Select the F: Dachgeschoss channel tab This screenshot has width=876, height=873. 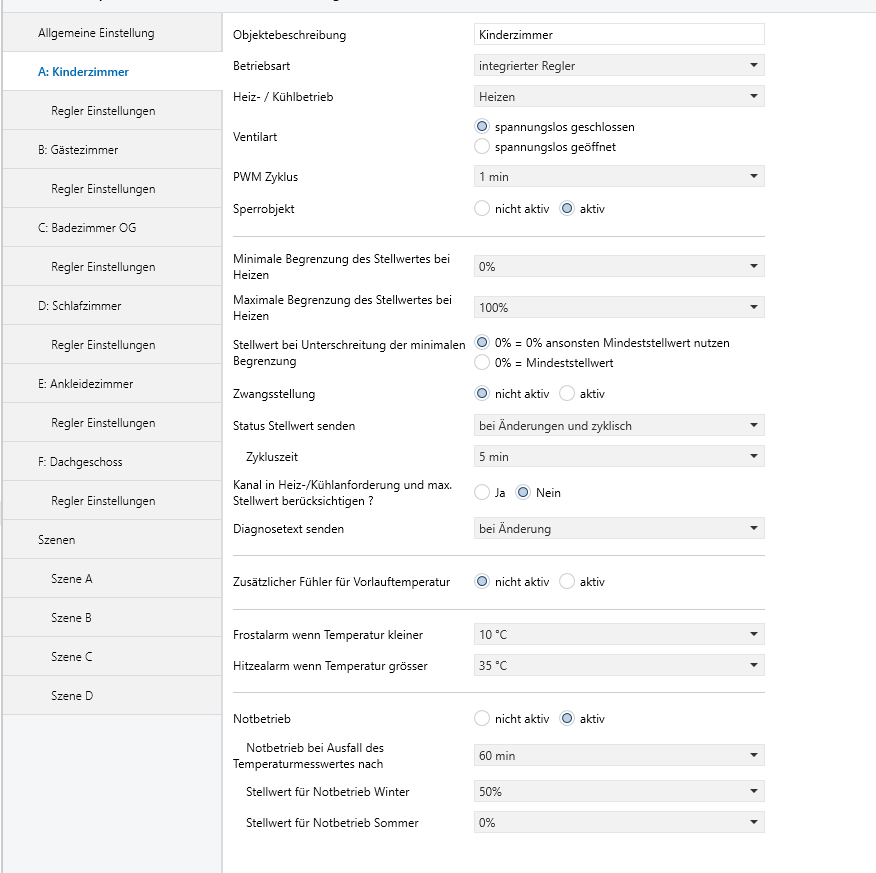[x=112, y=462]
